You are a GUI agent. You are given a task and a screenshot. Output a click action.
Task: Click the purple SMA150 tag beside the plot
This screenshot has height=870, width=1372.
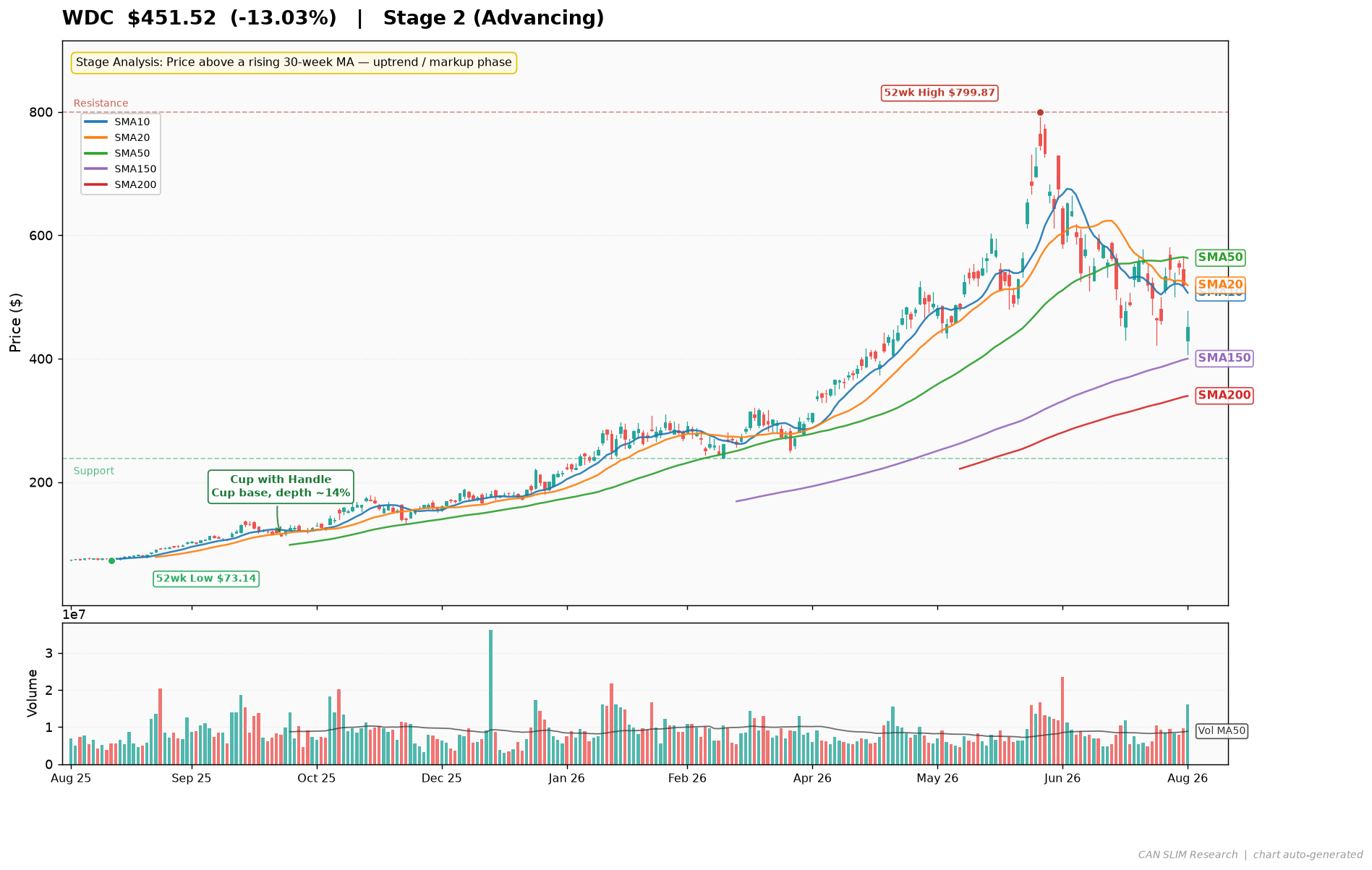click(1224, 358)
